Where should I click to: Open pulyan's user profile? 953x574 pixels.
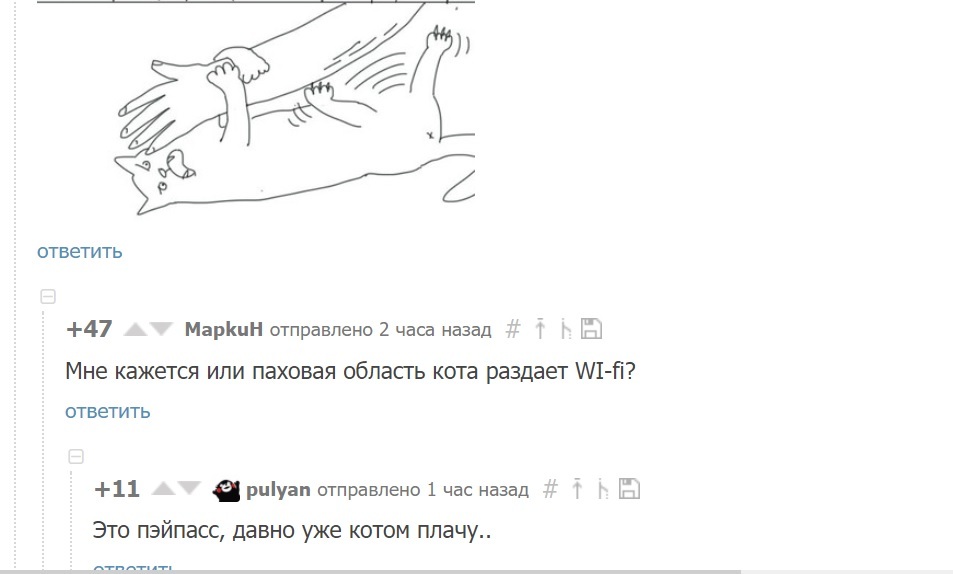(x=278, y=489)
